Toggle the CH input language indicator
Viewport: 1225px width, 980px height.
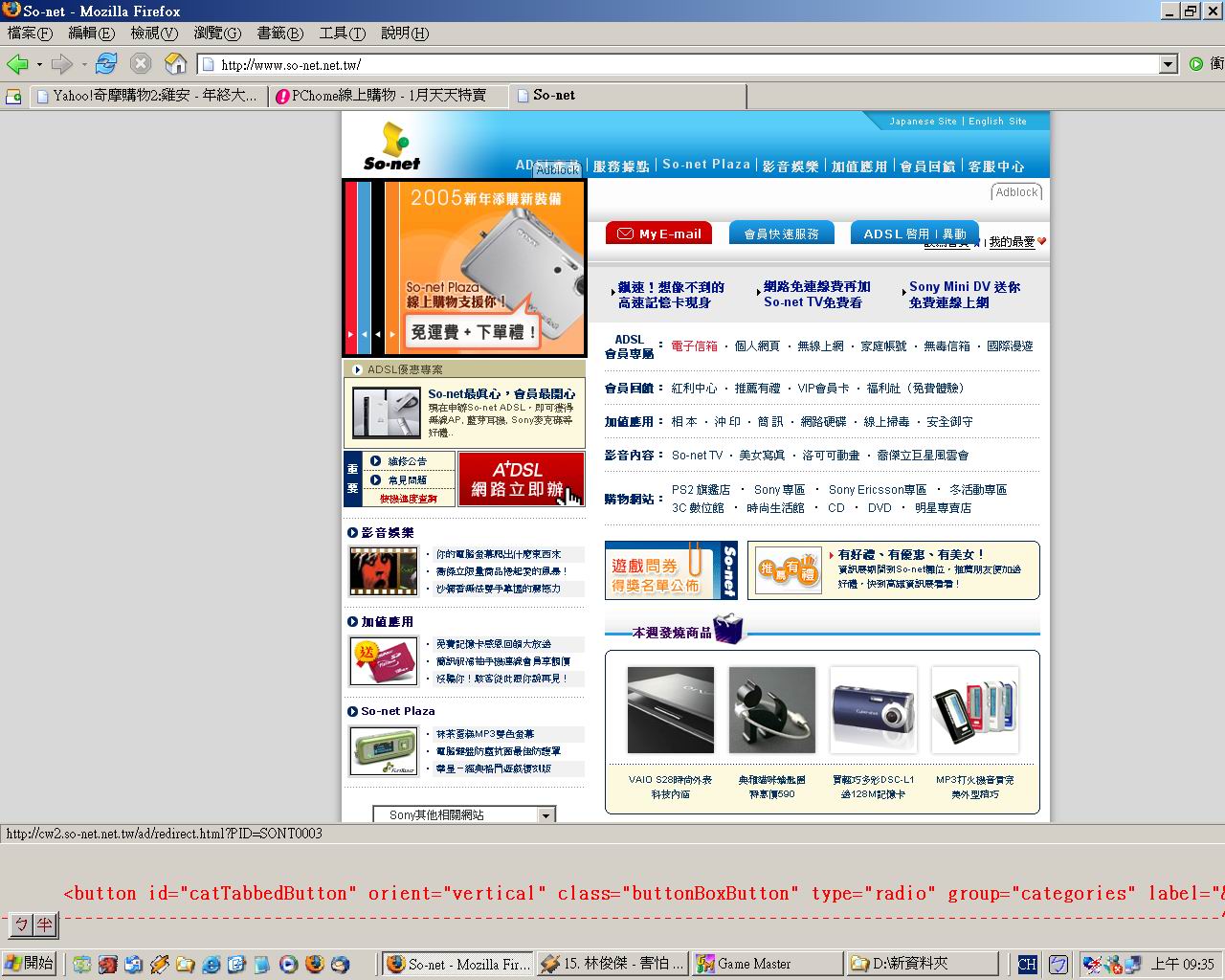[1027, 964]
